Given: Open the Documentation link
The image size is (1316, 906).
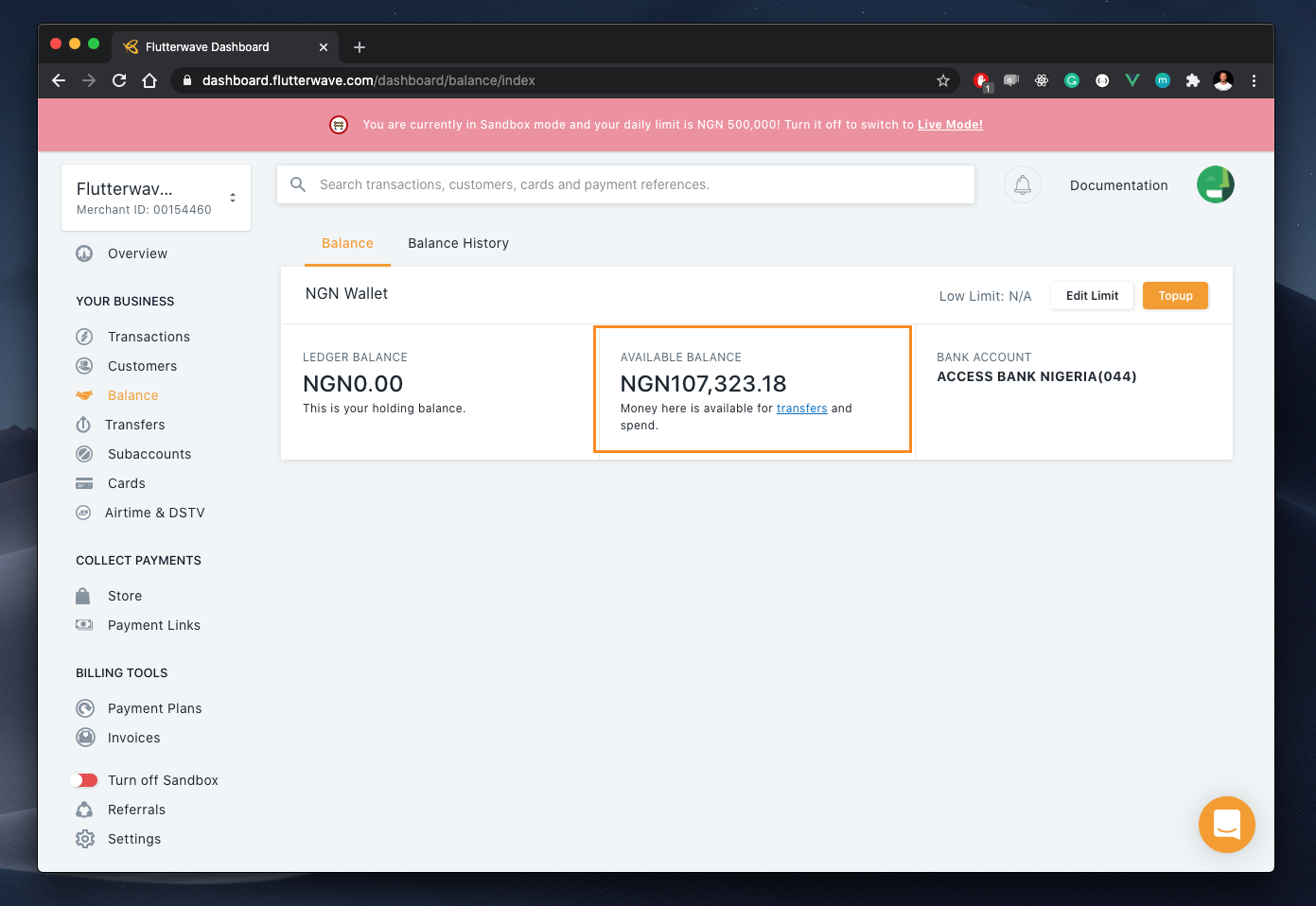Looking at the screenshot, I should [1119, 185].
